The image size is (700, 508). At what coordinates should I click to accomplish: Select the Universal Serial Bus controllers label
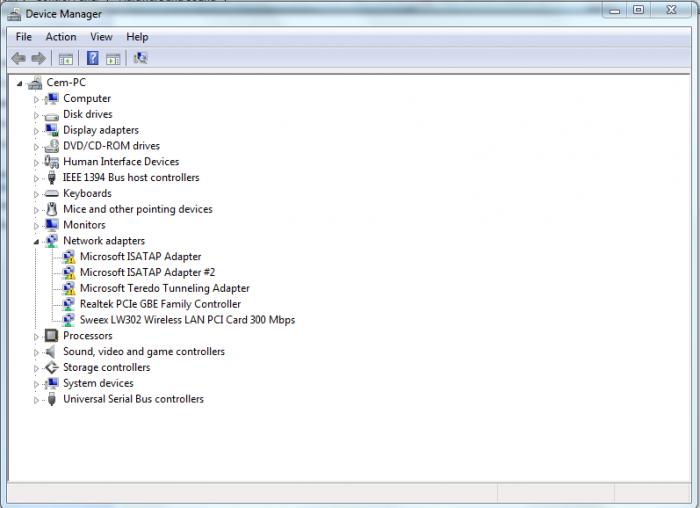[x=133, y=399]
